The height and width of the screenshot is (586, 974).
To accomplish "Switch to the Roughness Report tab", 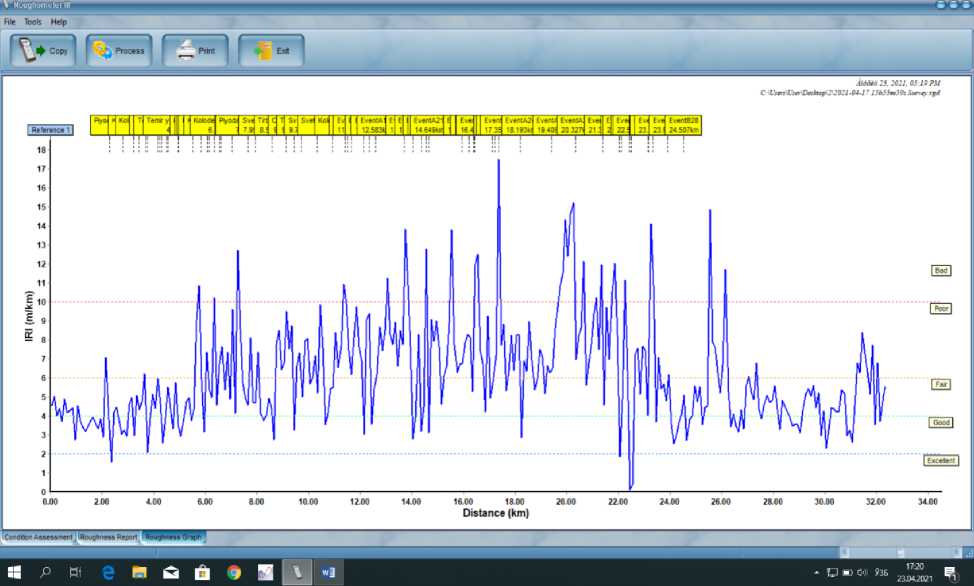I will [109, 537].
